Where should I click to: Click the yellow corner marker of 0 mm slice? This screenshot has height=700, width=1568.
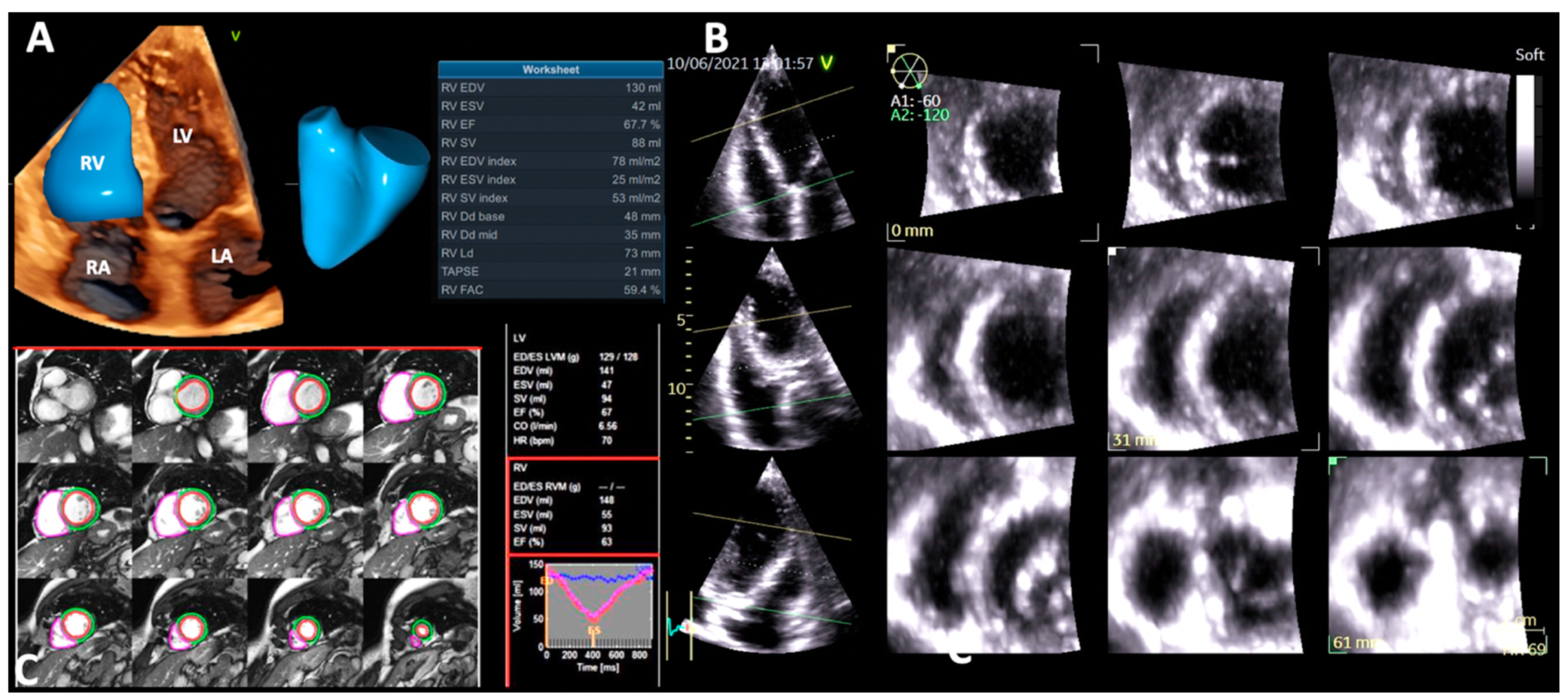point(891,48)
